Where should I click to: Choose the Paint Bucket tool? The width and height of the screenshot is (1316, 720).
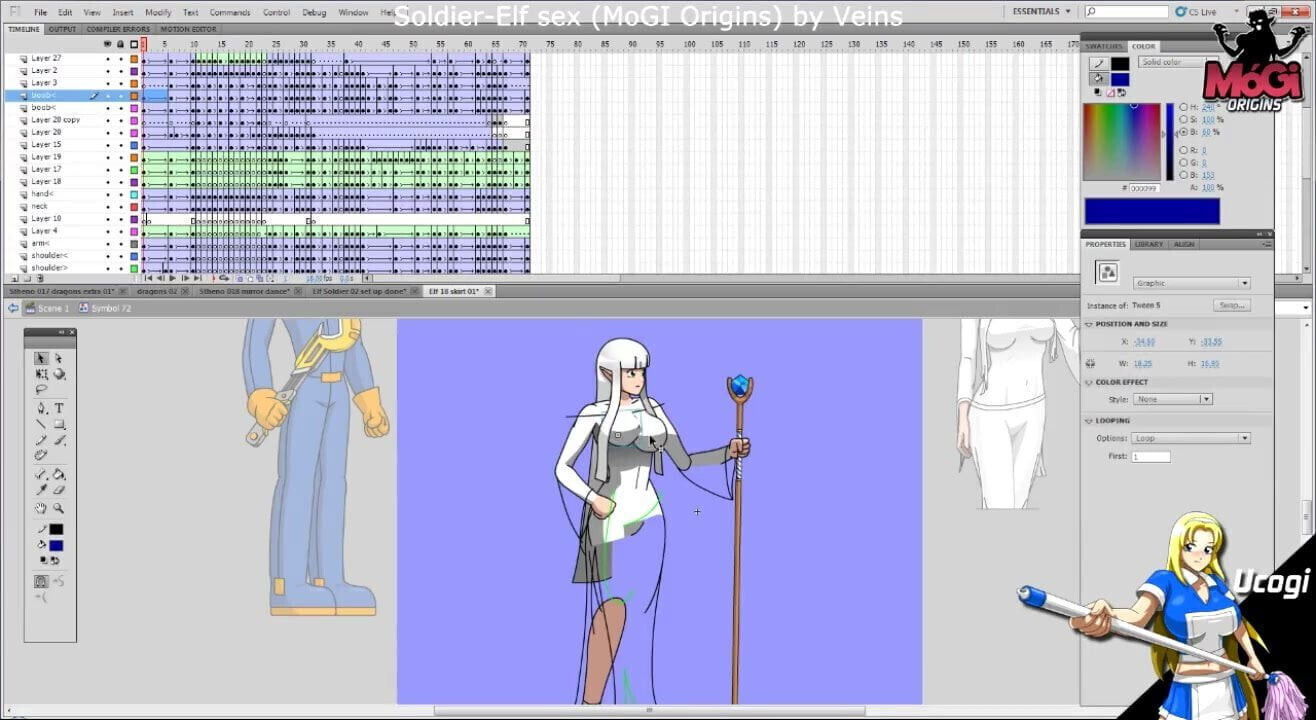pos(59,474)
